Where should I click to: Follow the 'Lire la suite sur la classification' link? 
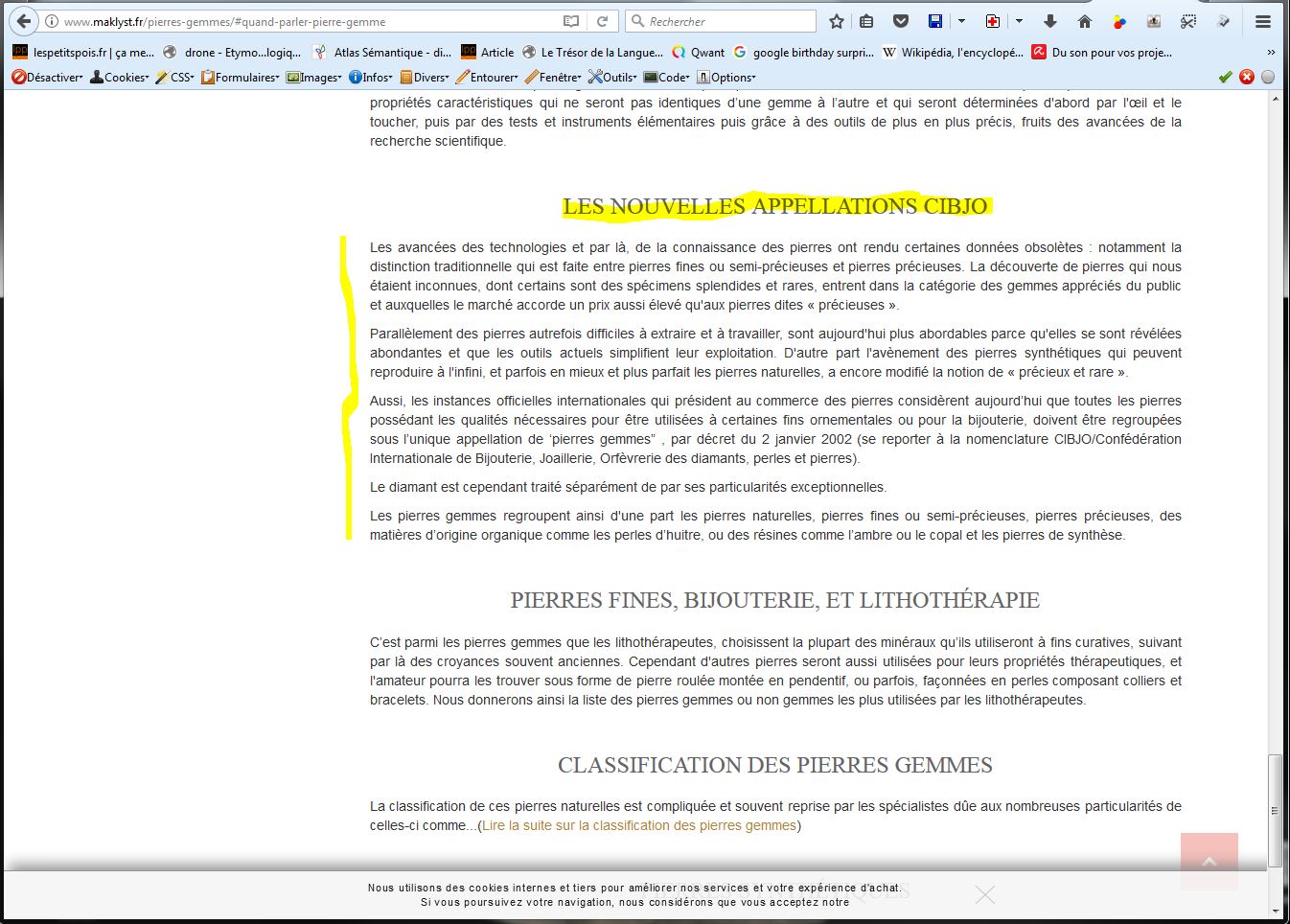639,825
